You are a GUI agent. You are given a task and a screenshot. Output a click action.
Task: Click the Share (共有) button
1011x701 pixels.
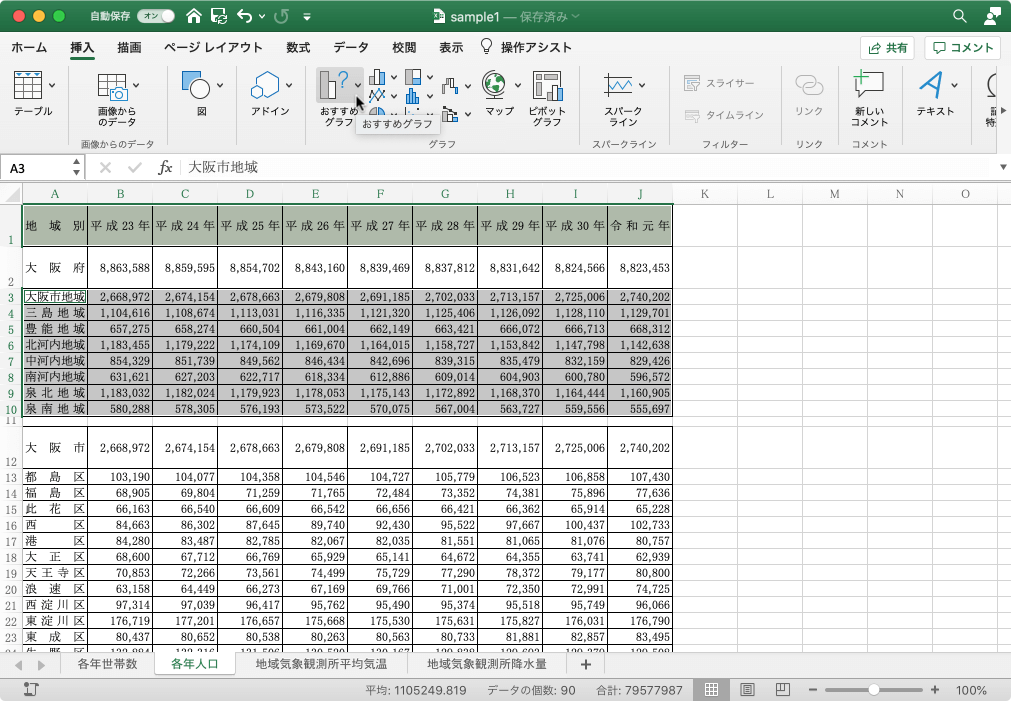coord(887,48)
